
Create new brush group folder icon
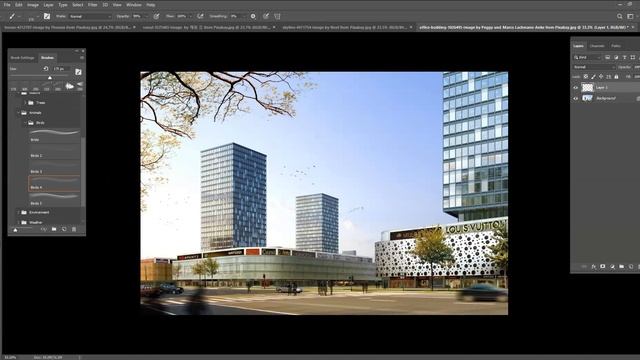pos(54,229)
